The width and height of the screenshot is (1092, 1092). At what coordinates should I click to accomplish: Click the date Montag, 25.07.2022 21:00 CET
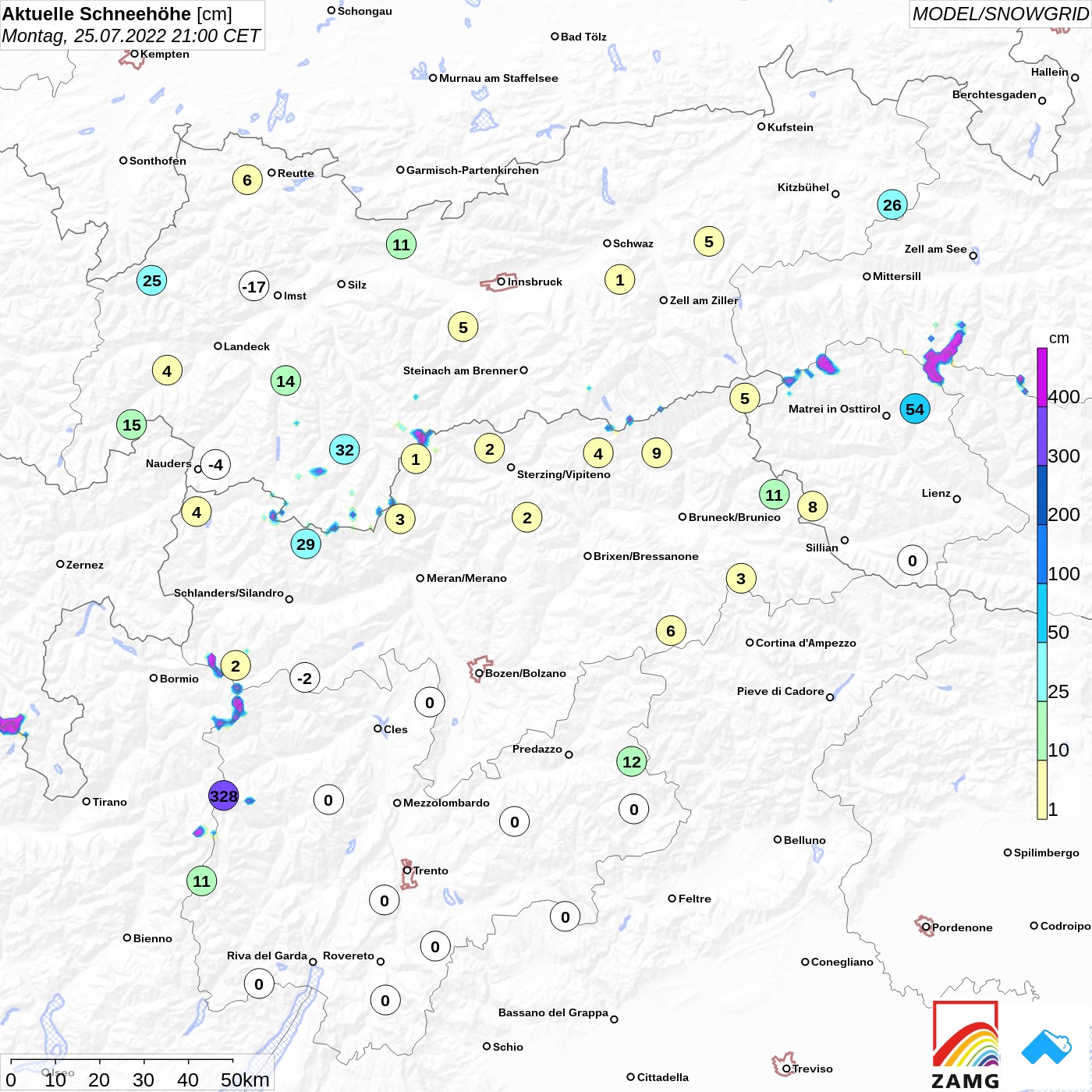[131, 36]
